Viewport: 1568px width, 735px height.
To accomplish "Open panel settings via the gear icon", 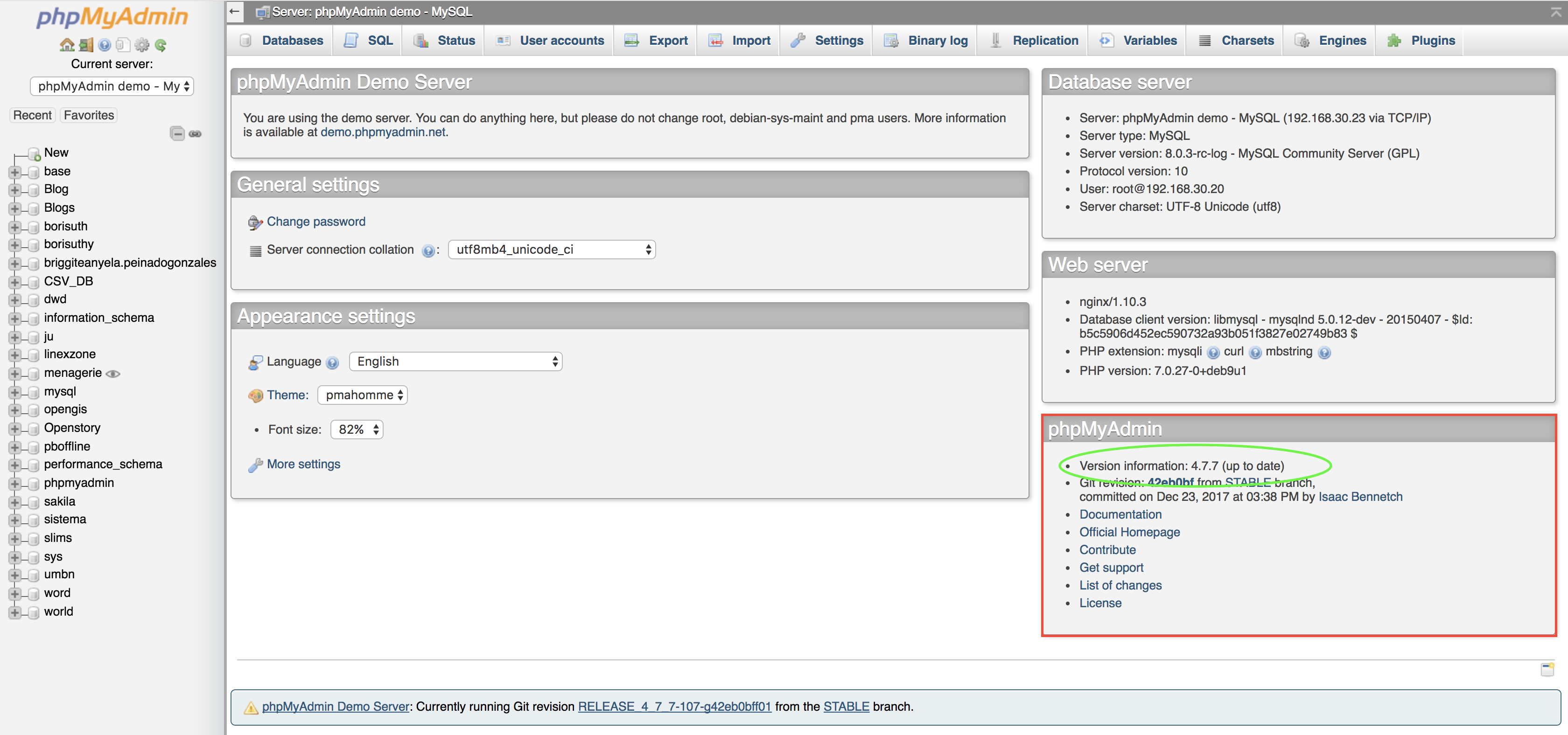I will point(141,44).
